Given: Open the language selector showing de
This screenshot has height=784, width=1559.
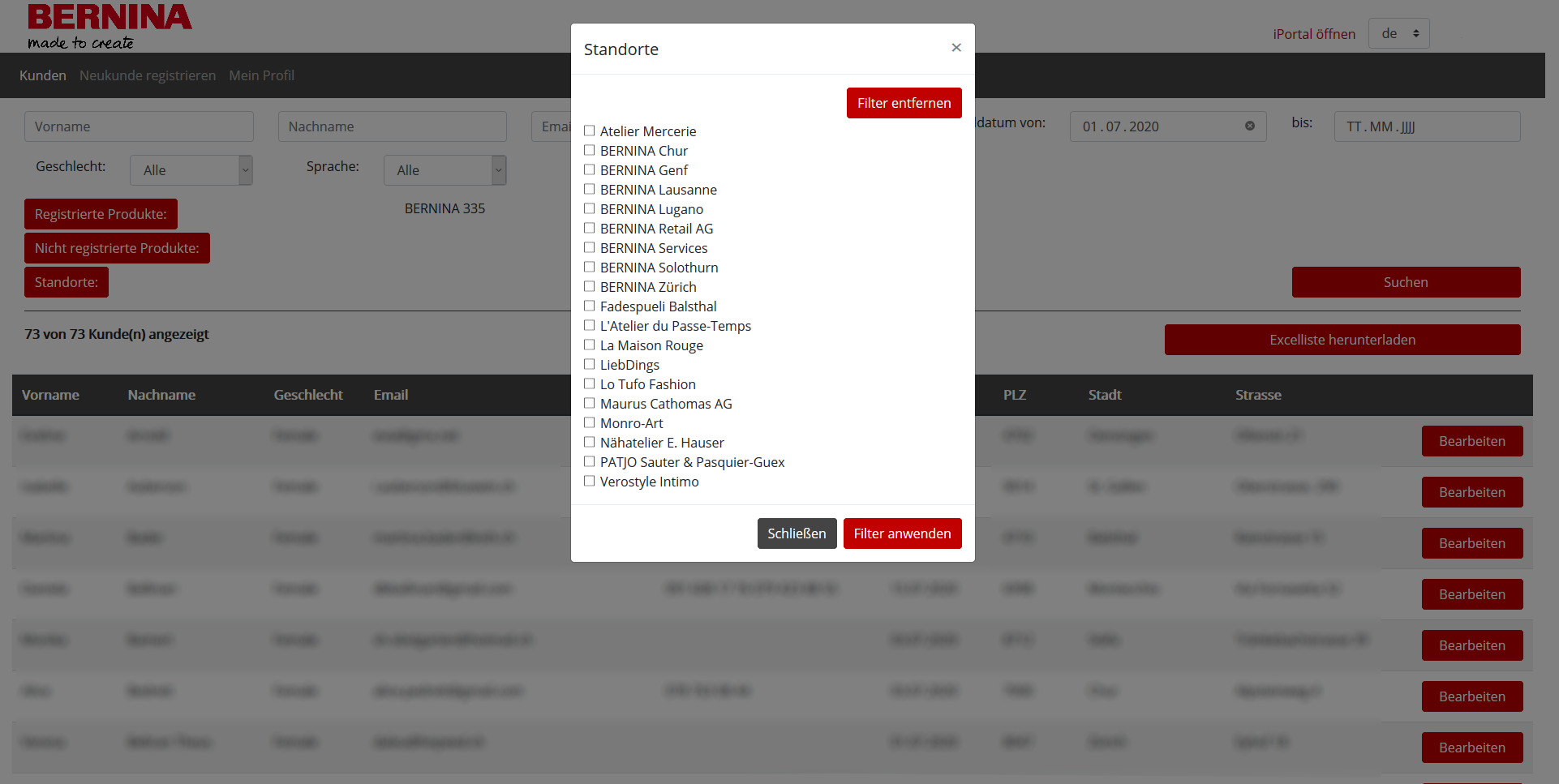Looking at the screenshot, I should pyautogui.click(x=1398, y=33).
